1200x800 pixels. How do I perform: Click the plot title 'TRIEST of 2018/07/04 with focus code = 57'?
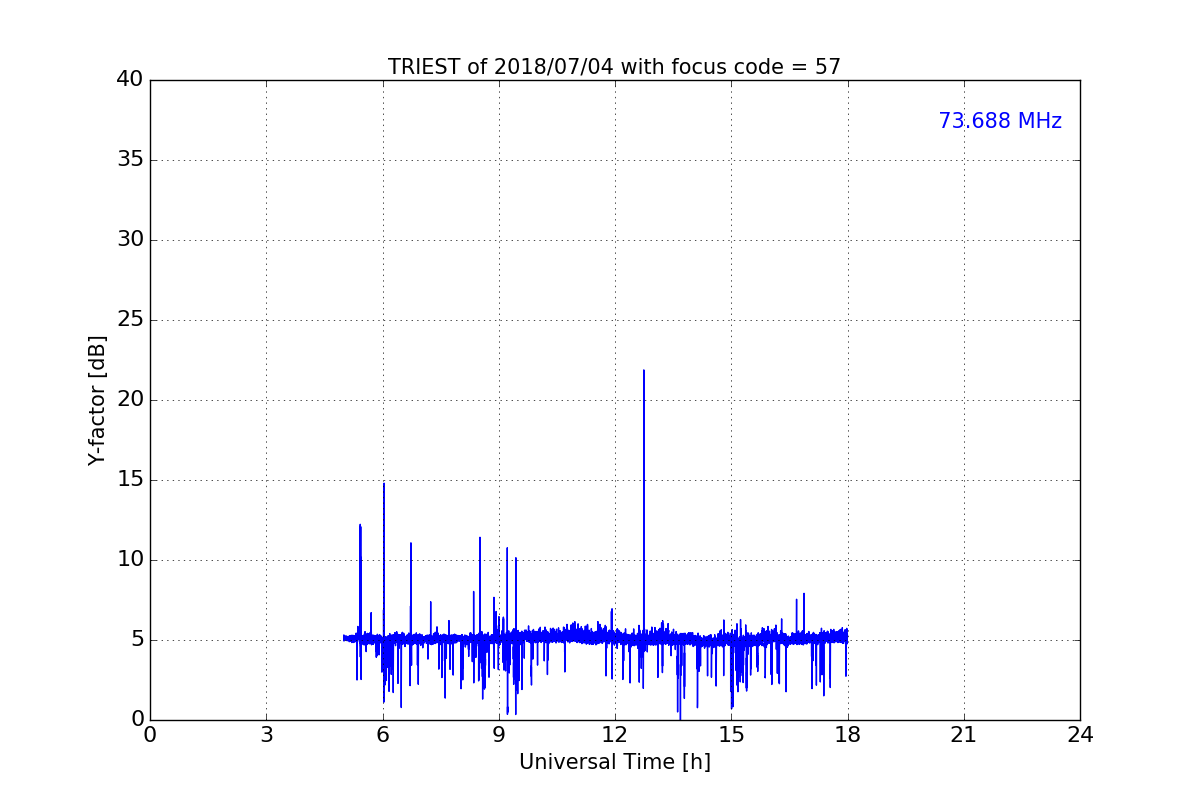point(614,67)
